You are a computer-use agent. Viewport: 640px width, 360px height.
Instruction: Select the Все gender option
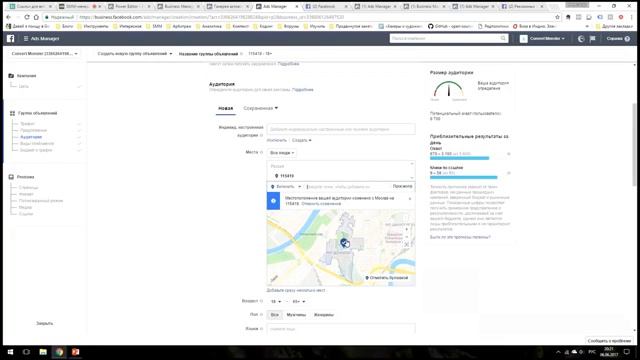(275, 315)
